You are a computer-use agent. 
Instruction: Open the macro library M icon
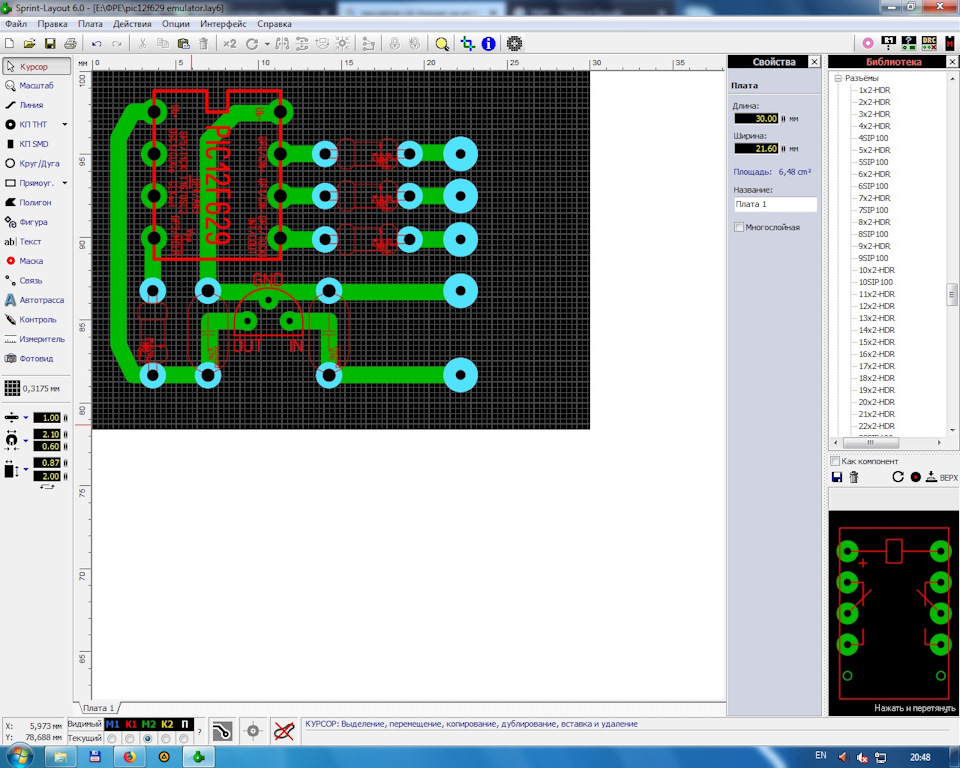point(950,43)
